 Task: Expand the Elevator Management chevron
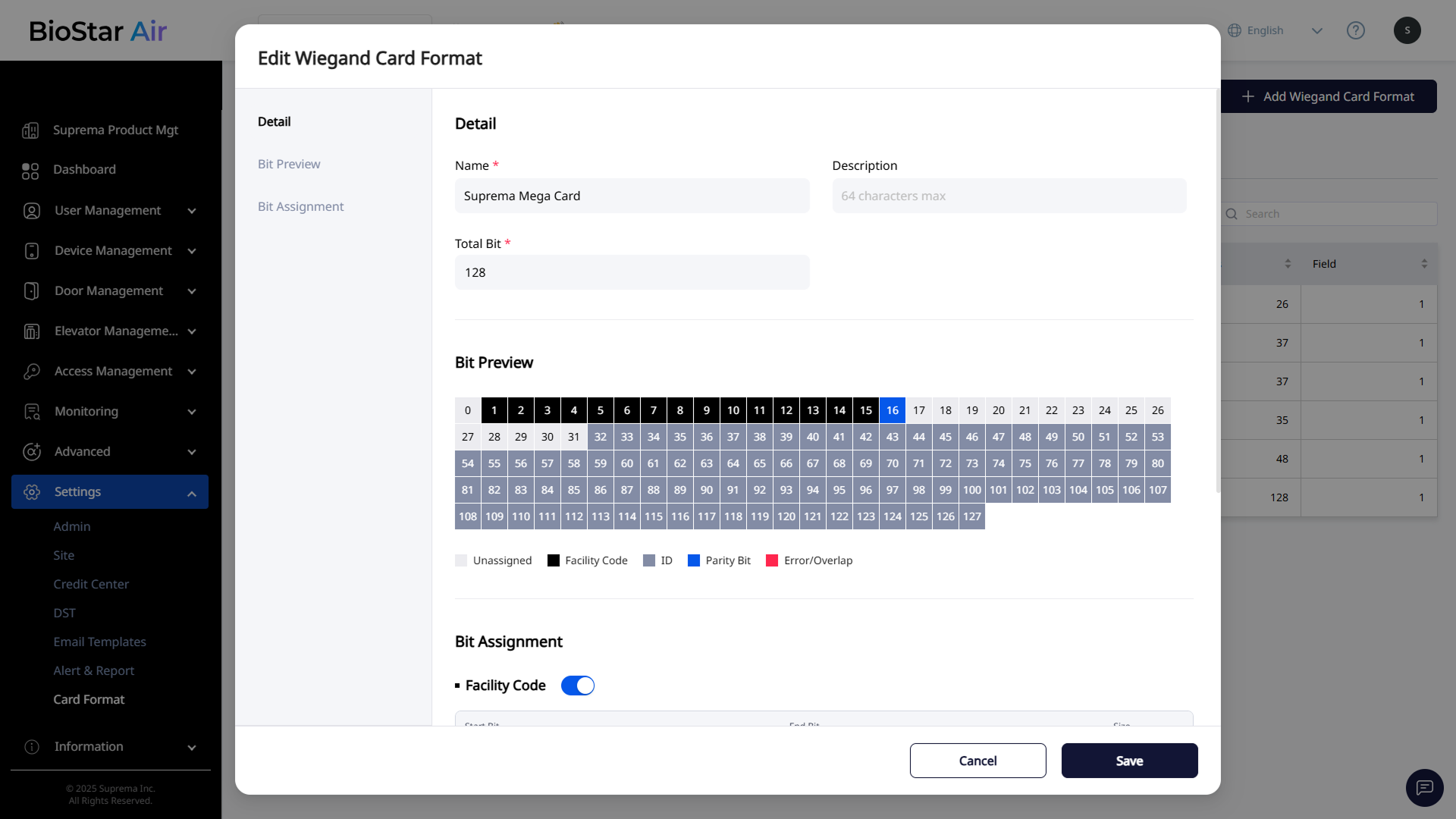coord(192,331)
